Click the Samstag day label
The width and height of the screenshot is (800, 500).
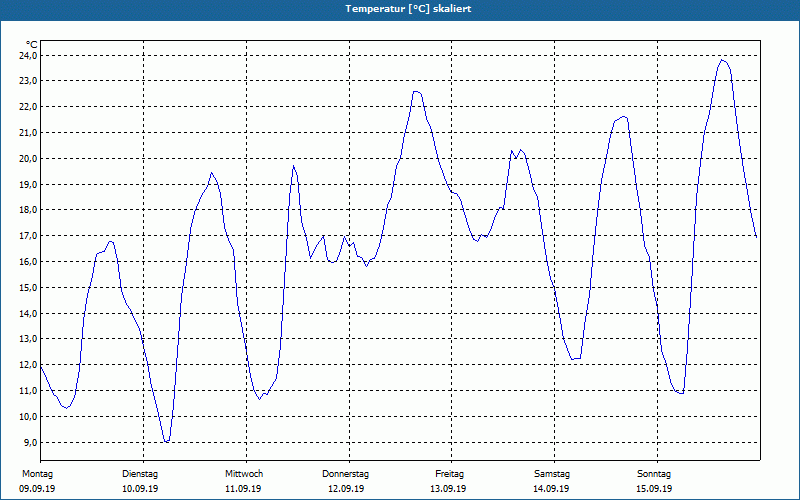click(x=552, y=474)
